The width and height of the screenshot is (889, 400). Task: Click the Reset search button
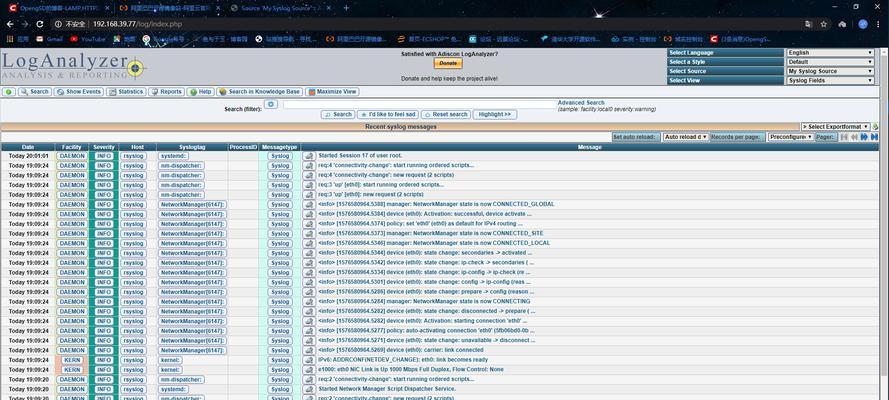(446, 114)
